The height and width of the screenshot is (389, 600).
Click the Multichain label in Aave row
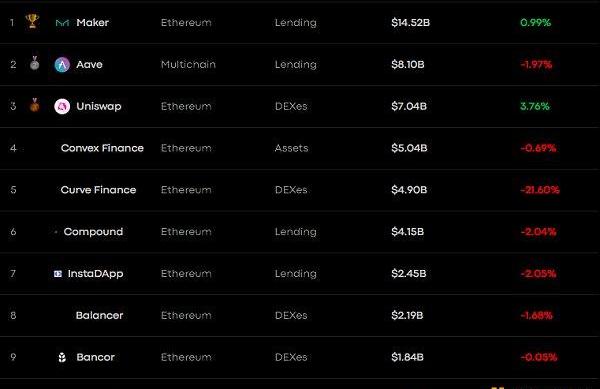coord(188,64)
